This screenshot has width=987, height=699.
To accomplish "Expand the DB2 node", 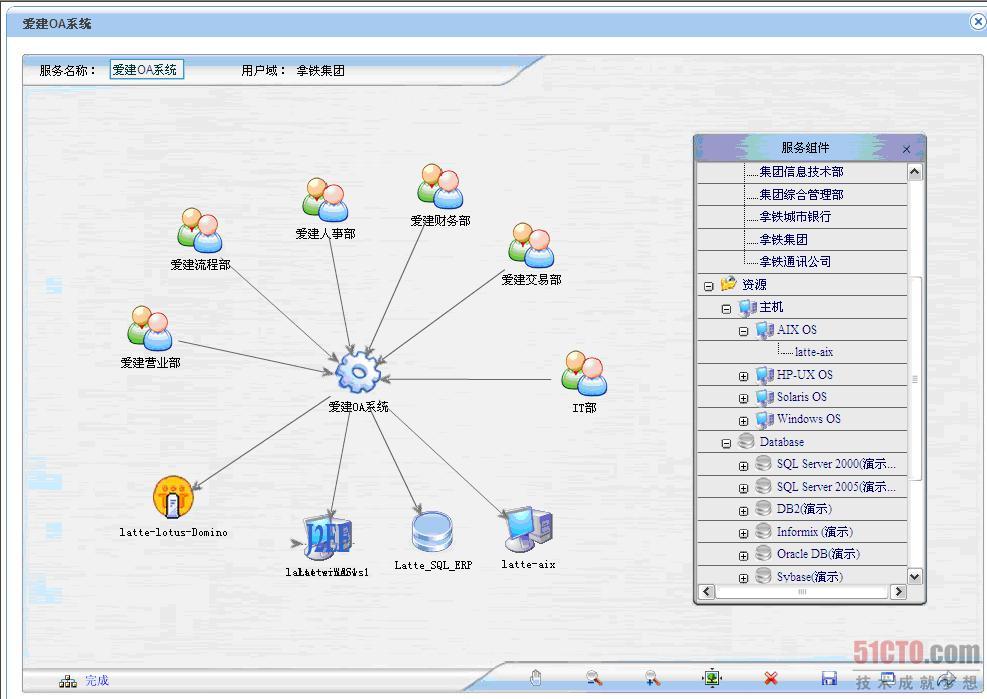I will click(743, 511).
